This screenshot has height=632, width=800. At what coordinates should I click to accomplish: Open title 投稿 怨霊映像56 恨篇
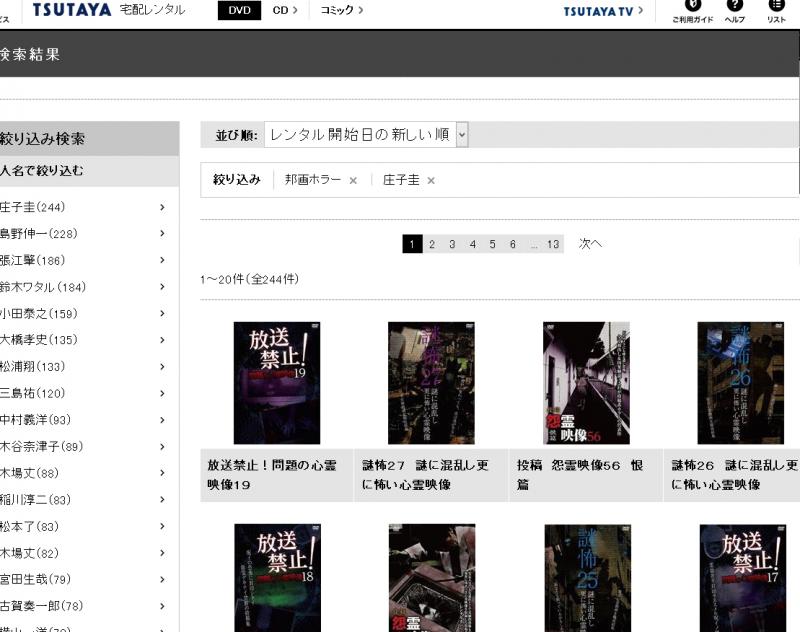click(580, 475)
